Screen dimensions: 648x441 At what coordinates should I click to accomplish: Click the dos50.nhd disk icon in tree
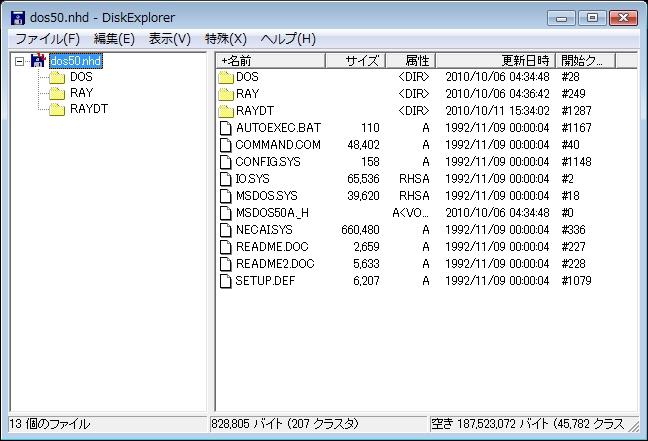point(38,61)
